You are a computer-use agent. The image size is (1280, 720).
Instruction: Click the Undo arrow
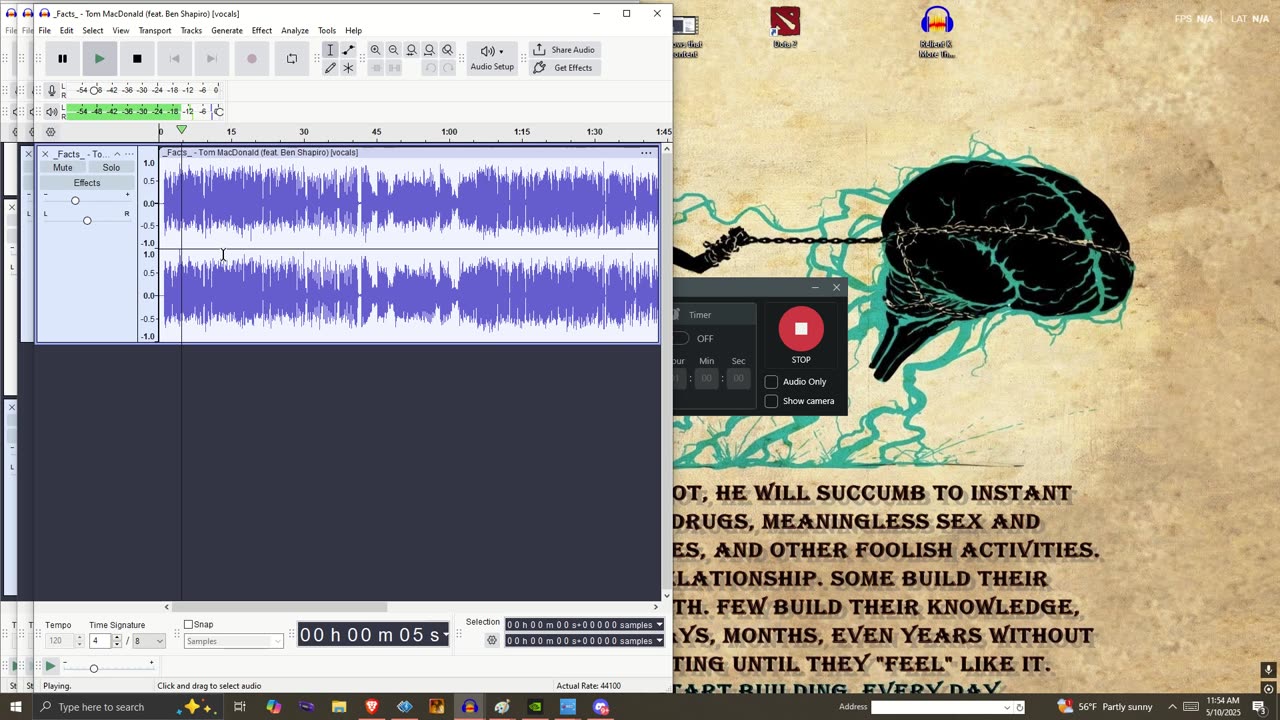(429, 68)
